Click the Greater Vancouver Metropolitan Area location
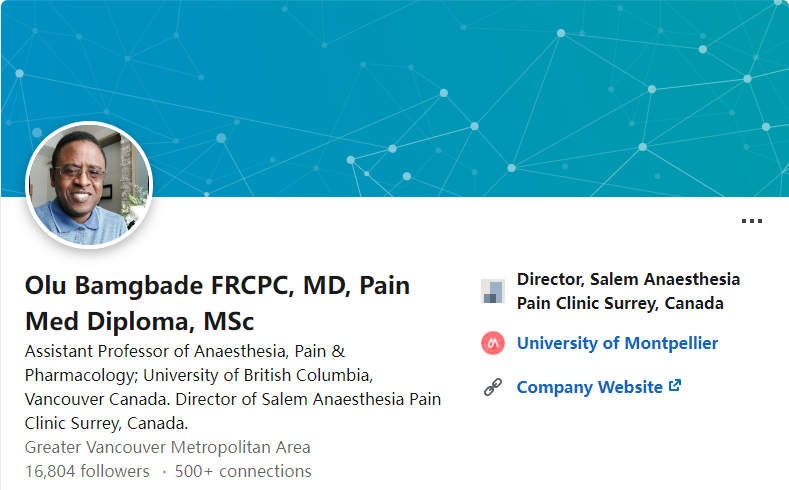The height and width of the screenshot is (490, 789). coord(168,447)
